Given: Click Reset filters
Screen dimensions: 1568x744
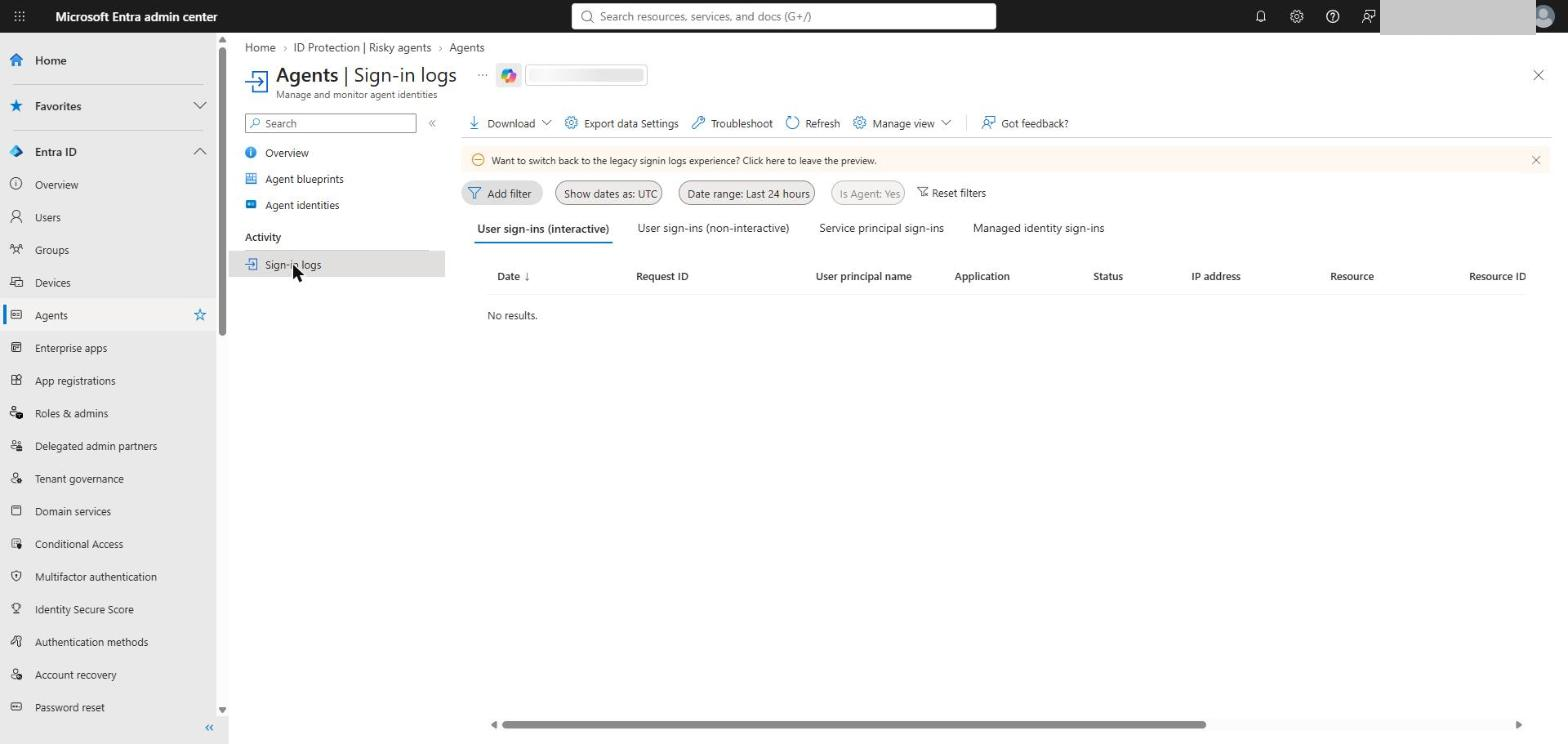Looking at the screenshot, I should (x=951, y=193).
